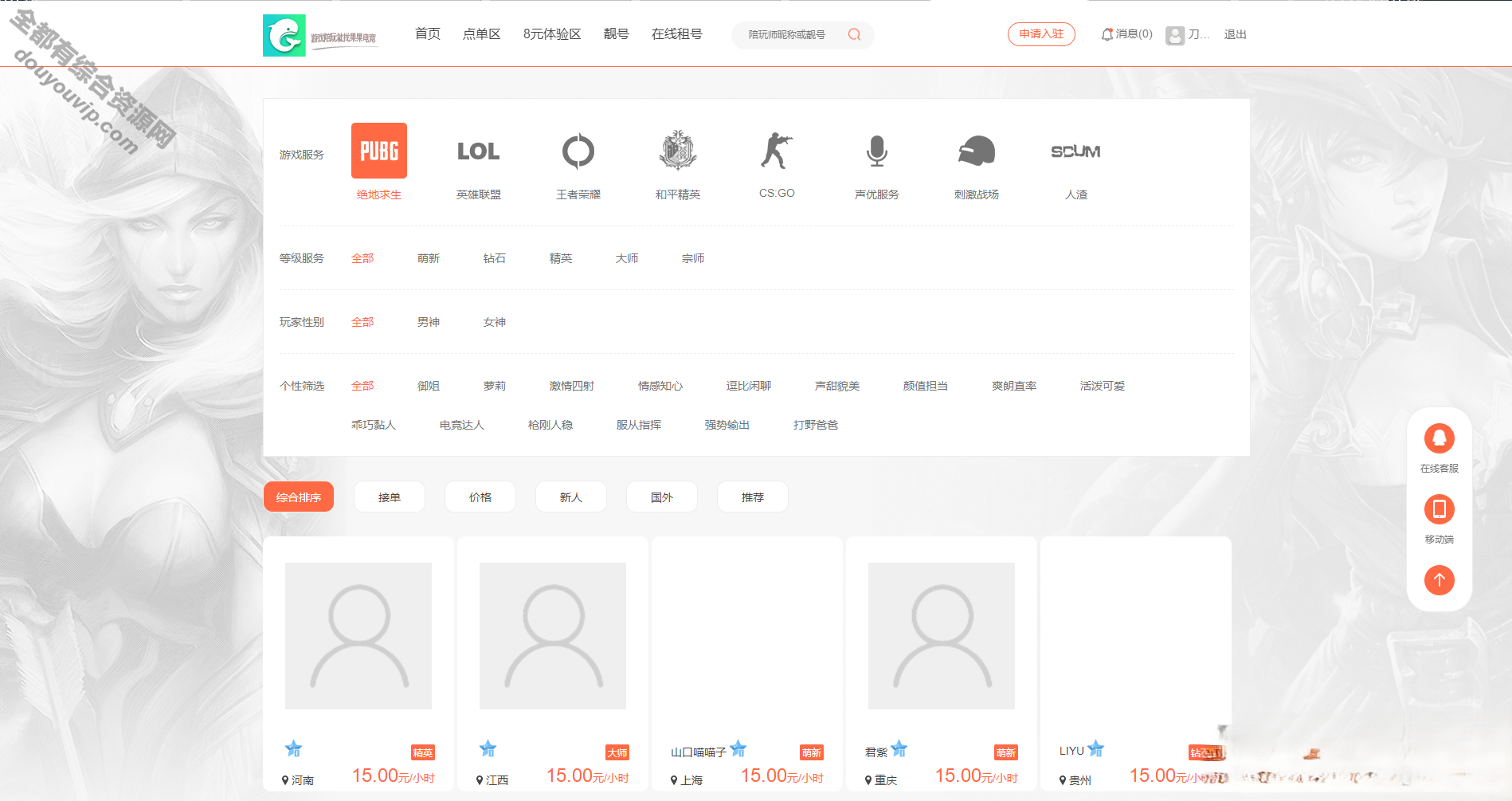This screenshot has height=801, width=1512.
Task: Filter personality by 活泼可爱
Action: [1103, 386]
